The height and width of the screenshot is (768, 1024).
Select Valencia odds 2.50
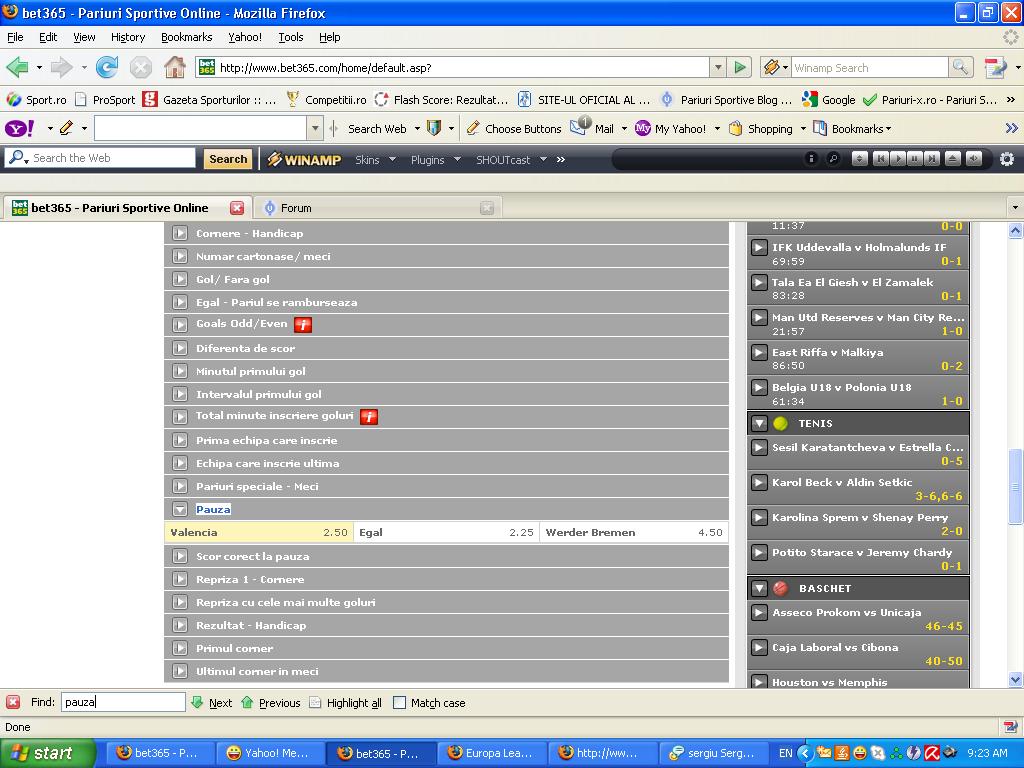pyautogui.click(x=259, y=532)
